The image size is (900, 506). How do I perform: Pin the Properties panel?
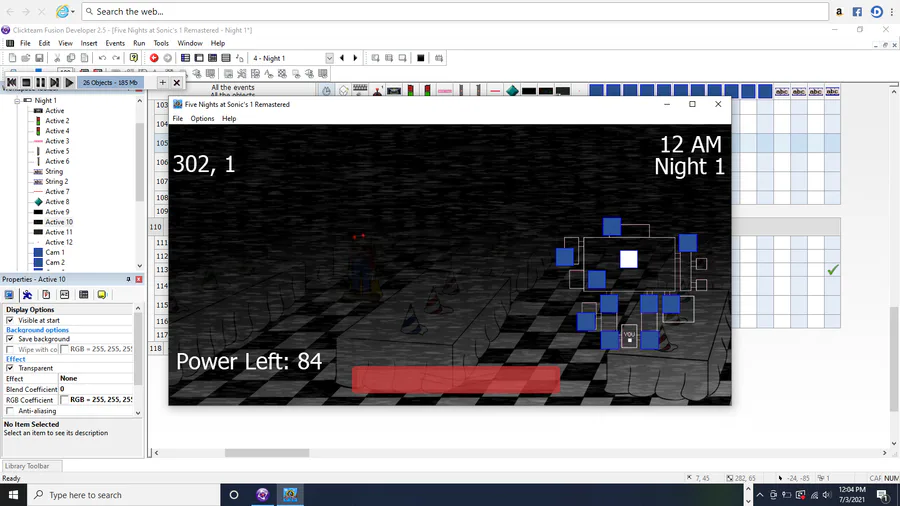129,279
